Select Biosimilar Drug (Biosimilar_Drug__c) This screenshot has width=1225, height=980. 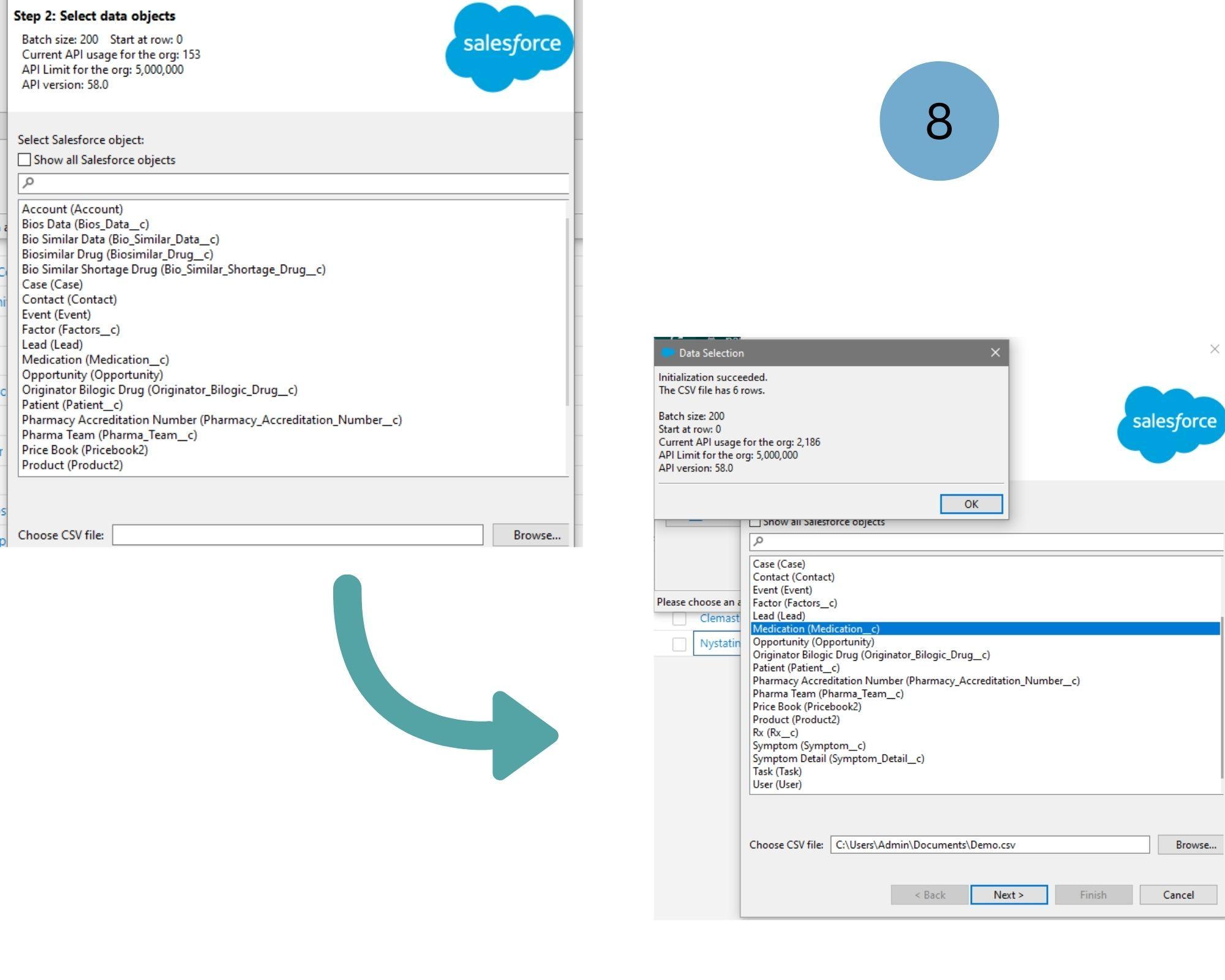pos(118,254)
